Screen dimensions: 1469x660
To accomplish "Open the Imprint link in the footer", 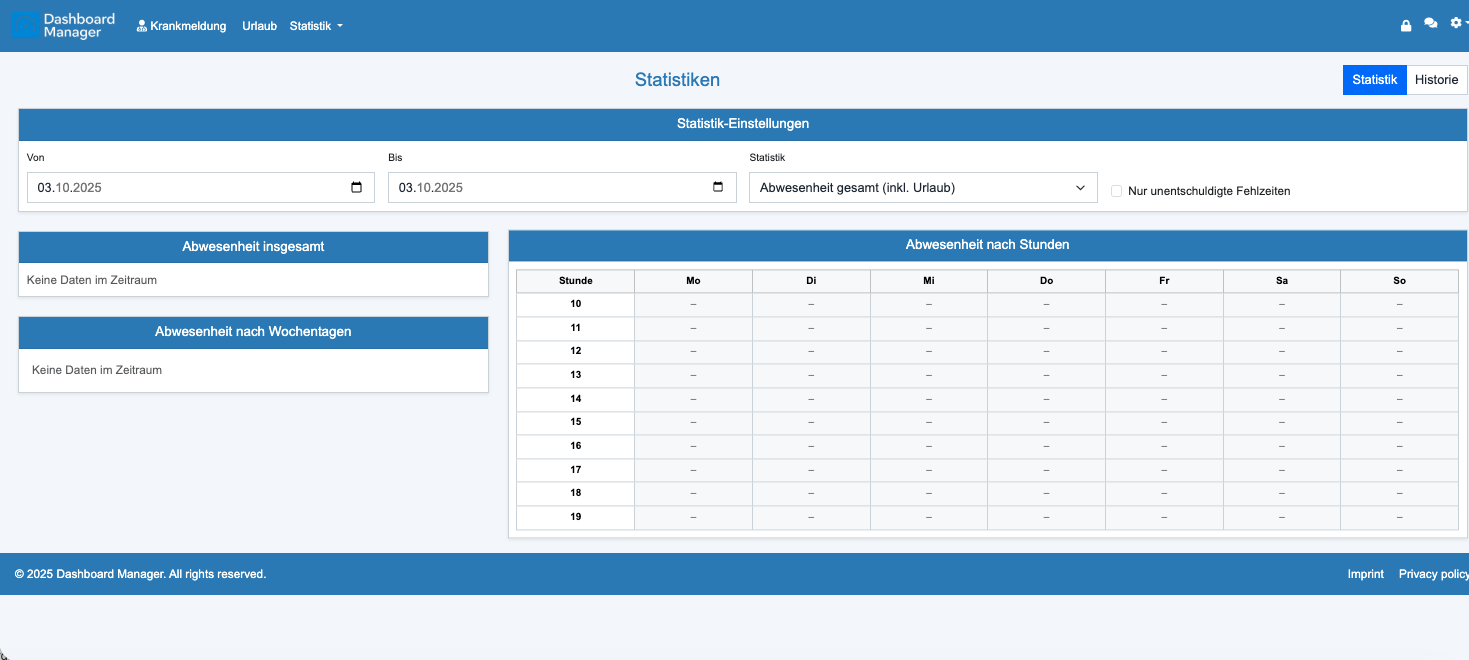I will [x=1365, y=573].
